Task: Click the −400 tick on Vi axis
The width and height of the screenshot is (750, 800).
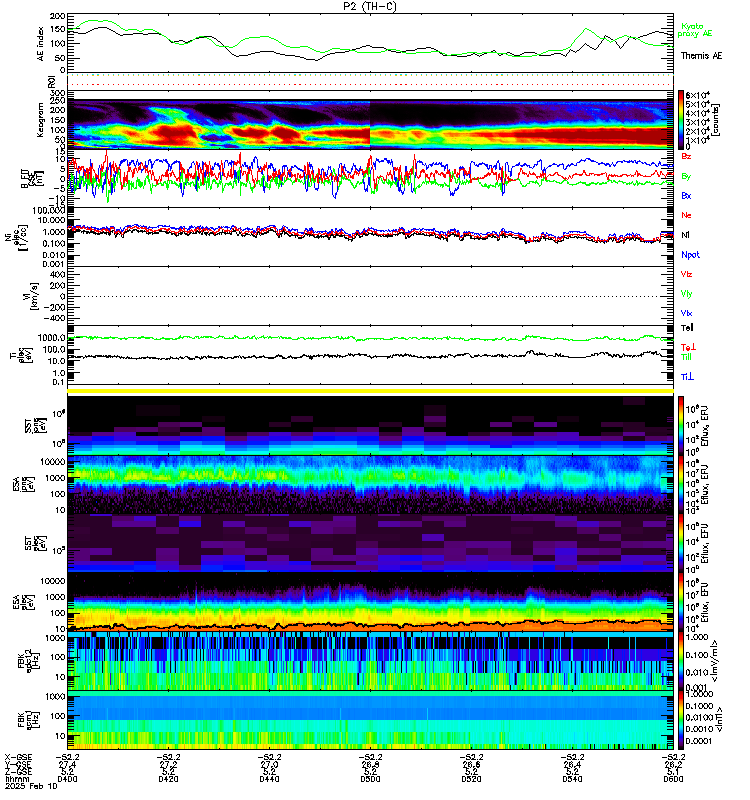Action: (x=54, y=318)
